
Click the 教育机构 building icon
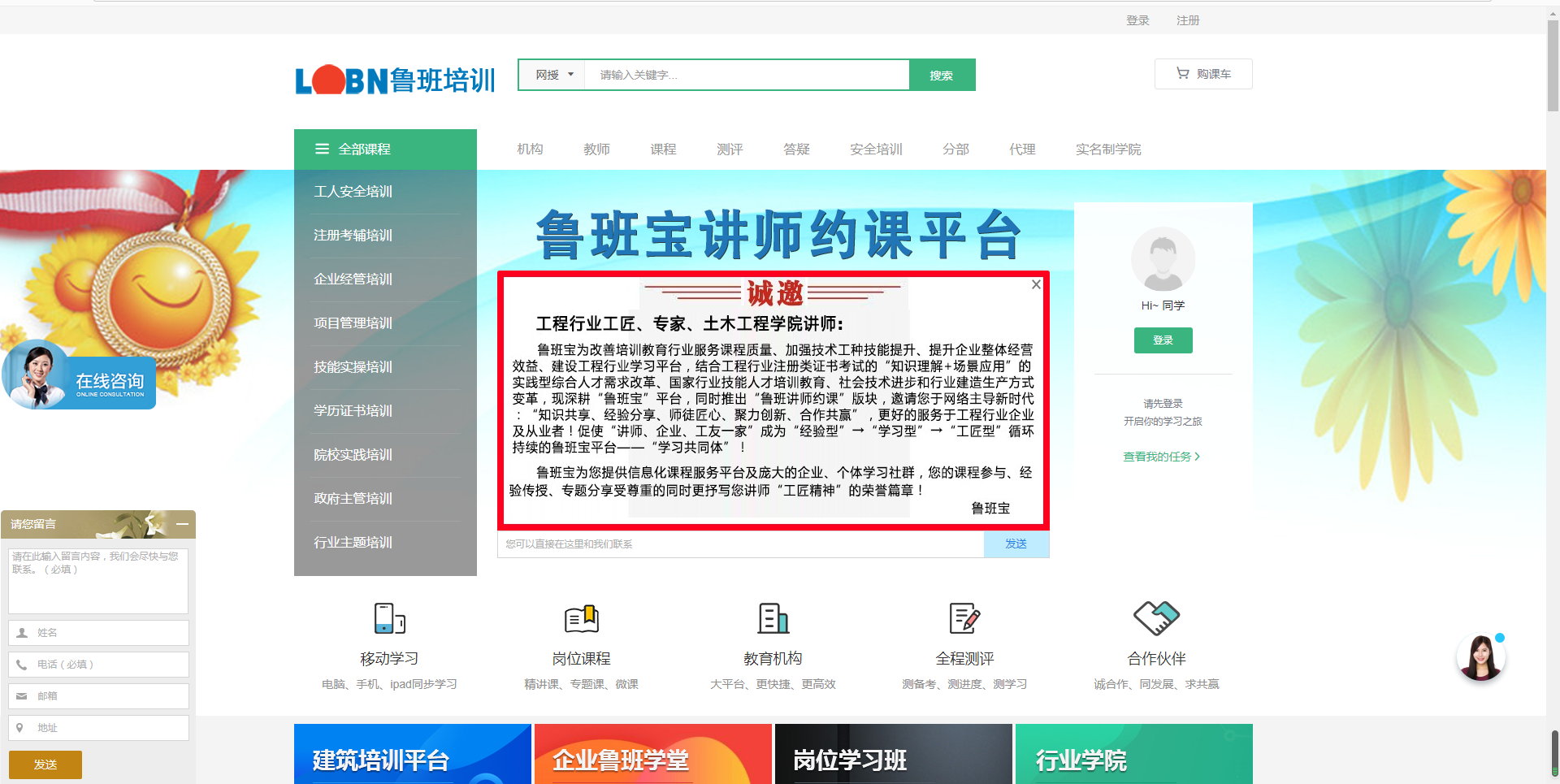(x=773, y=618)
